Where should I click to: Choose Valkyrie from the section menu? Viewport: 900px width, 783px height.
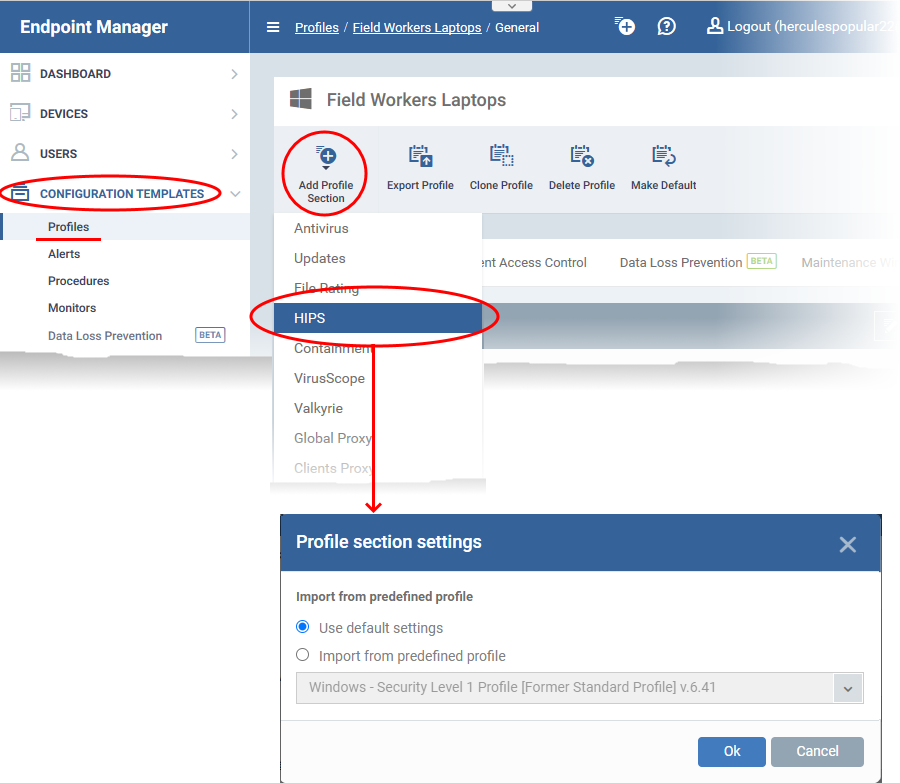[378, 408]
